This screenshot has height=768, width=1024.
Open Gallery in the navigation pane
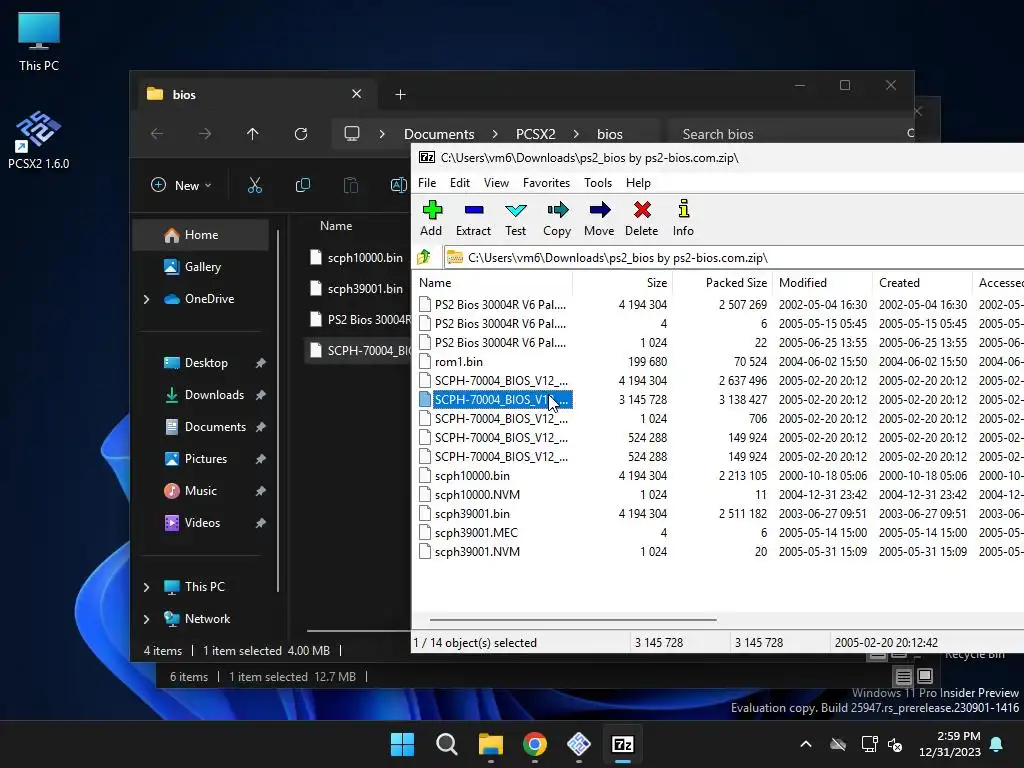tap(200, 267)
